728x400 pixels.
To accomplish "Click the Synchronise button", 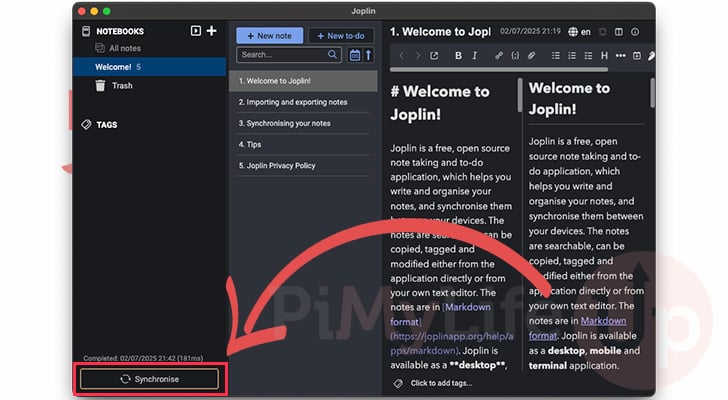I will click(150, 379).
